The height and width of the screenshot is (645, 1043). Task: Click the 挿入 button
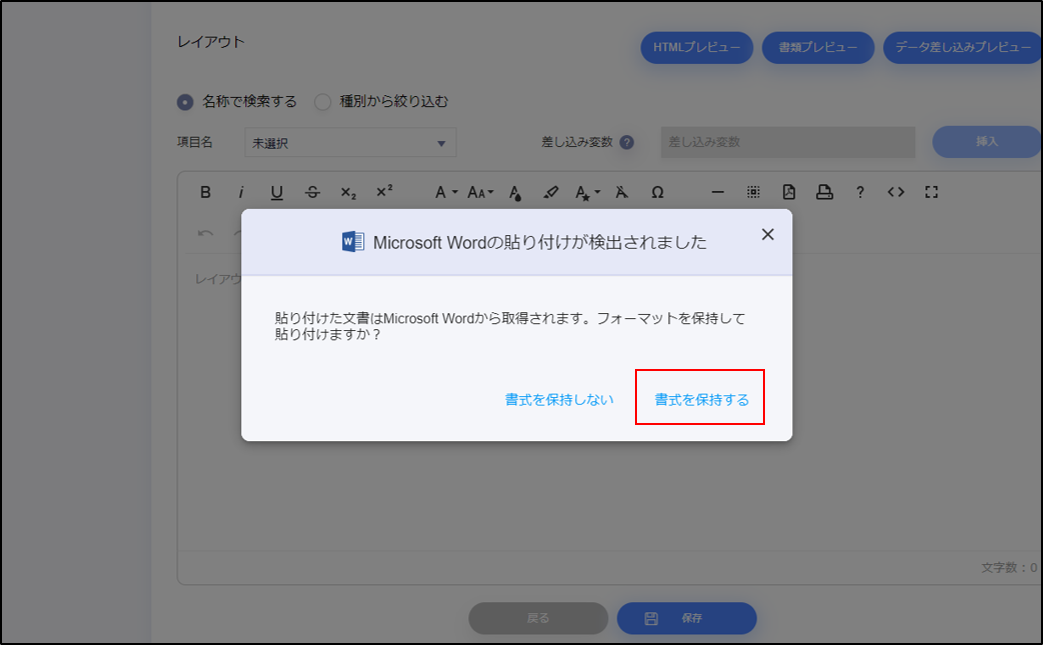click(x=987, y=142)
